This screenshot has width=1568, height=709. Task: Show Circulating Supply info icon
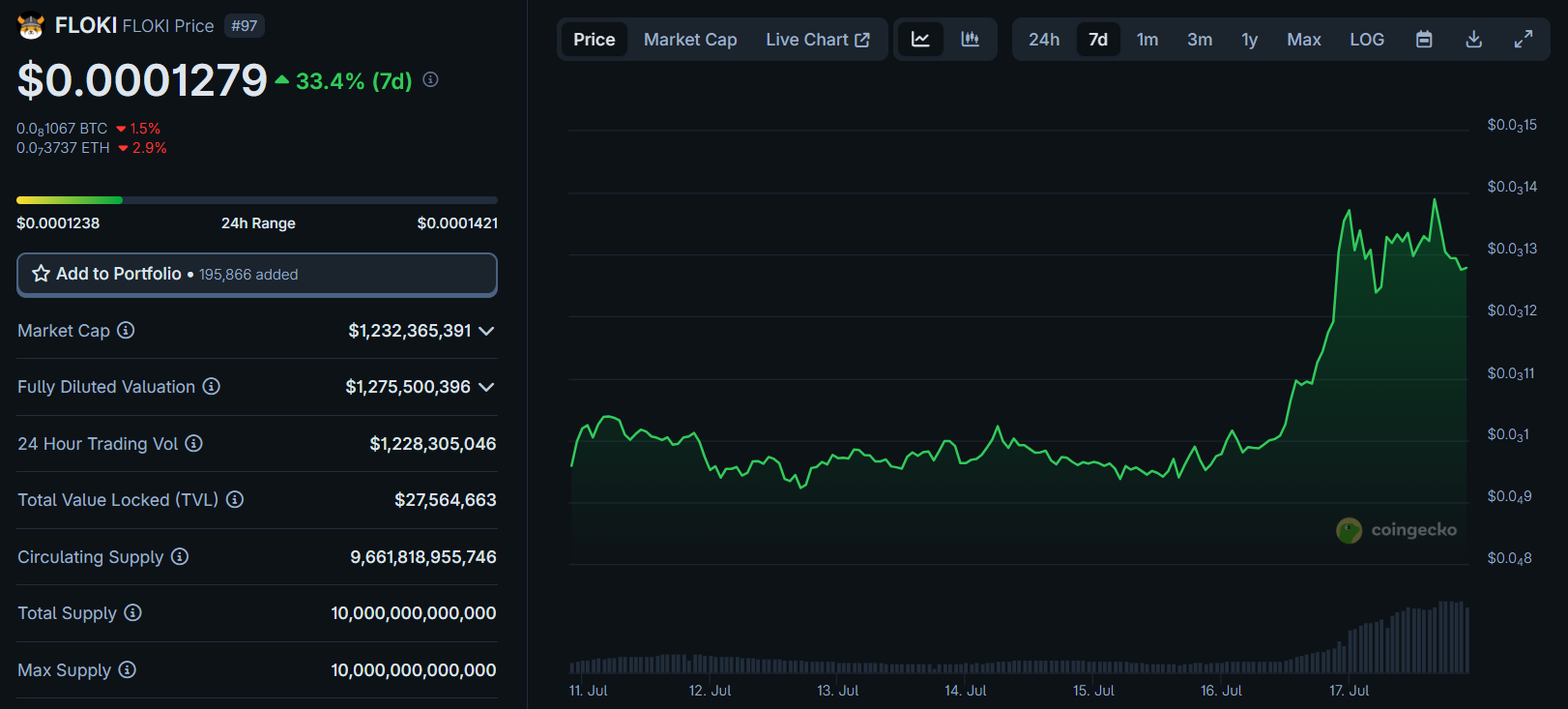(x=180, y=557)
